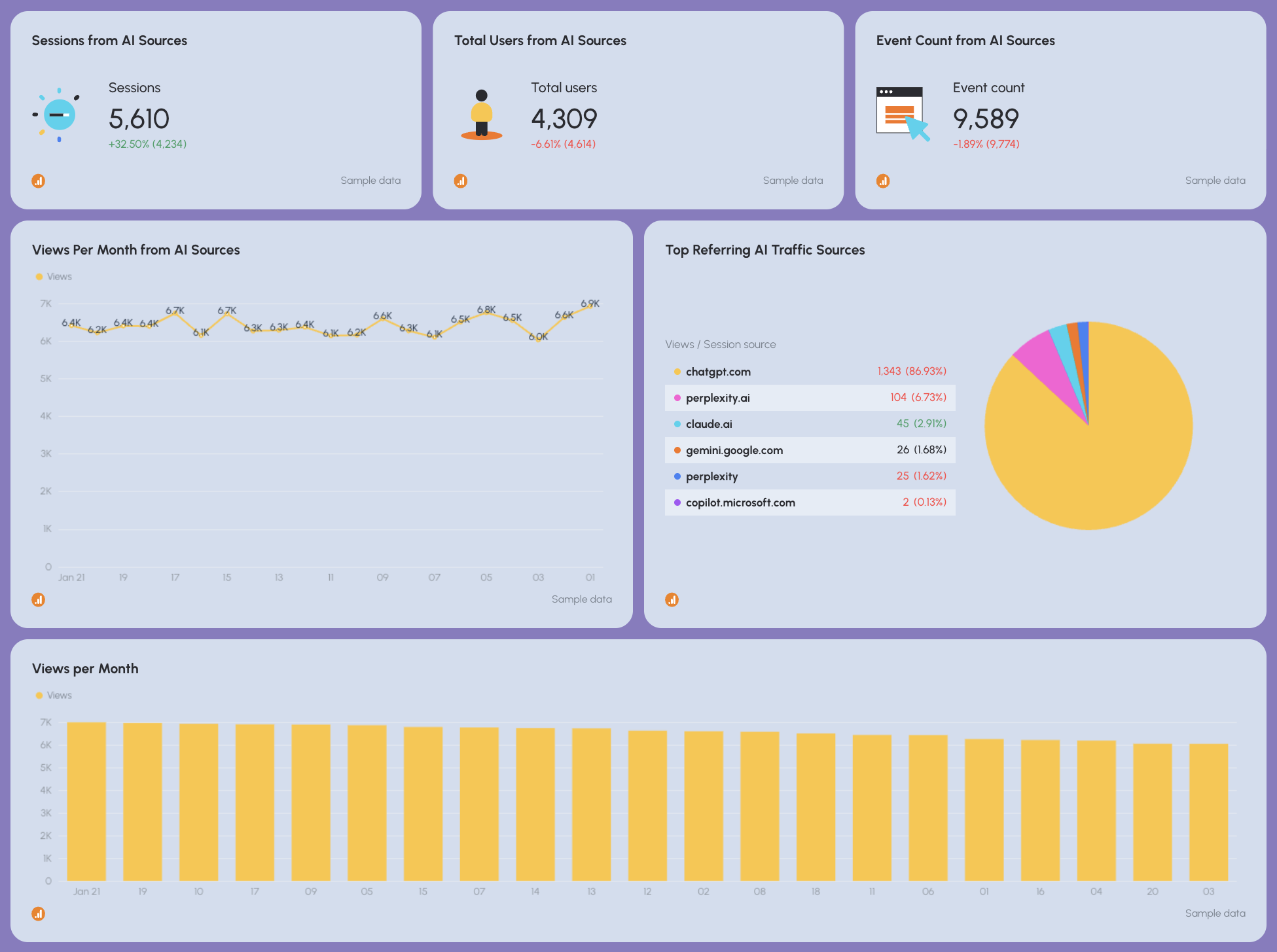Toggle the chatgpt.com legend dot
The width and height of the screenshot is (1277, 952).
(676, 372)
